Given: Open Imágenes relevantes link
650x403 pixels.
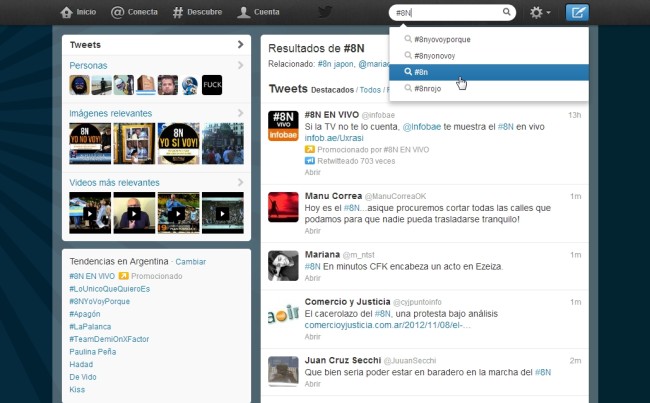Looking at the screenshot, I should click(111, 113).
